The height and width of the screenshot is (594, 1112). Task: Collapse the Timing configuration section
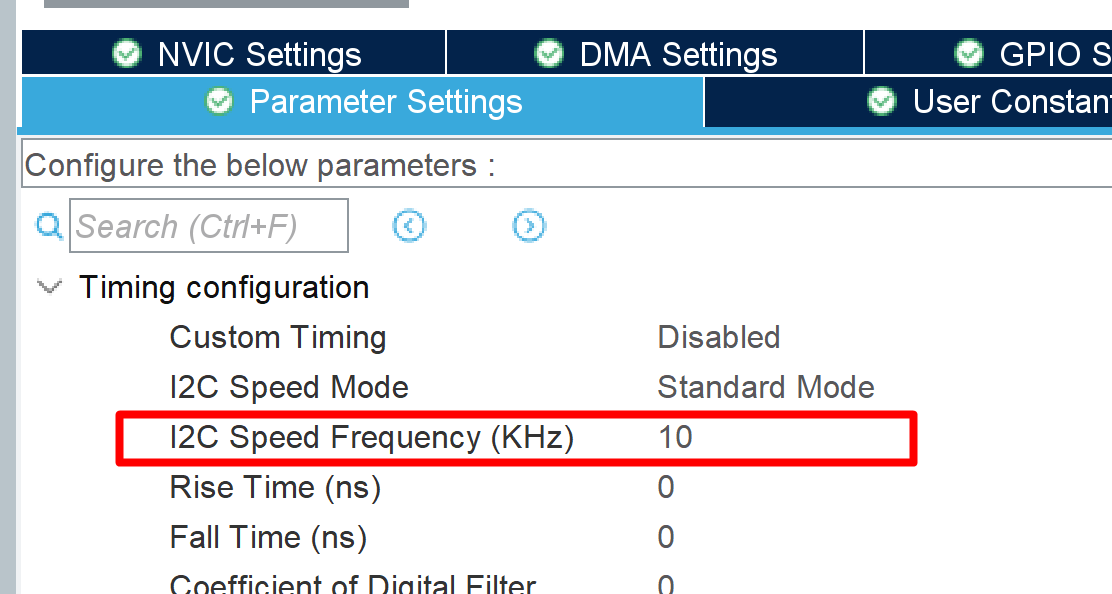coord(47,288)
